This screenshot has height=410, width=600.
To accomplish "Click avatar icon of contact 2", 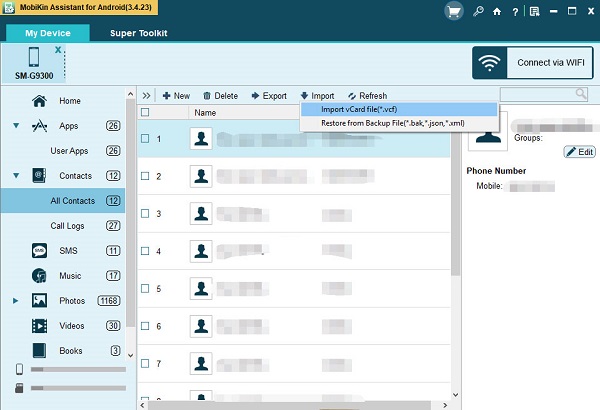I will click(201, 176).
